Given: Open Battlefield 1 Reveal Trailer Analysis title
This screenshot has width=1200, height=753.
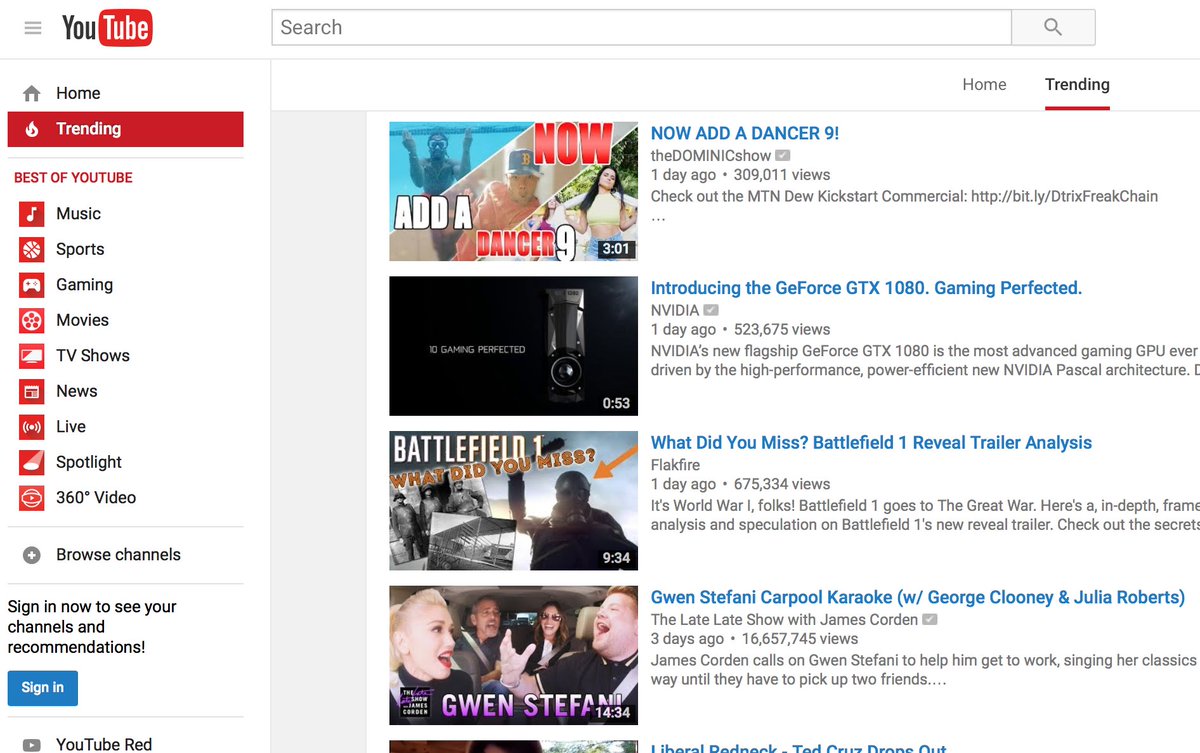Looking at the screenshot, I should (871, 443).
